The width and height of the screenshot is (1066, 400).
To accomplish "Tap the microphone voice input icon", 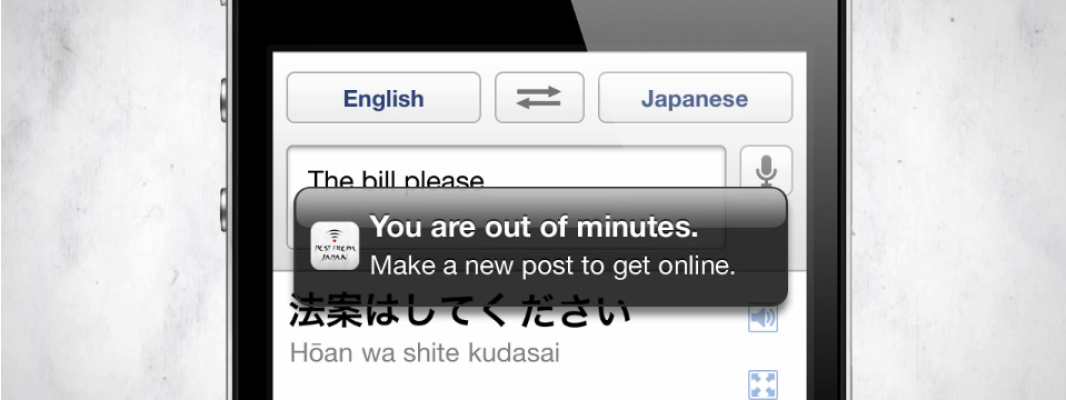I will click(766, 170).
